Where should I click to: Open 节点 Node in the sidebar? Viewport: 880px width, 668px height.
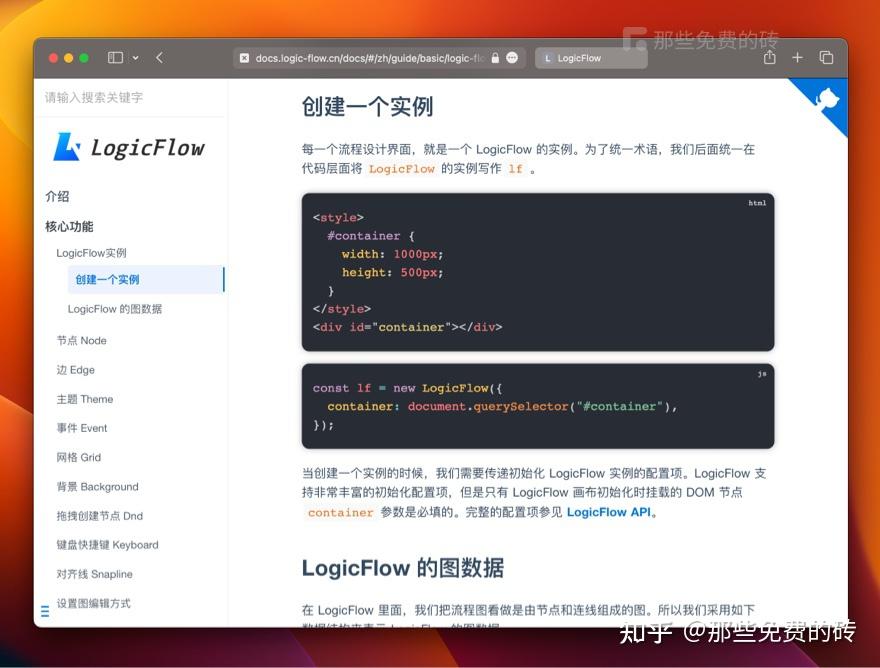(x=81, y=341)
